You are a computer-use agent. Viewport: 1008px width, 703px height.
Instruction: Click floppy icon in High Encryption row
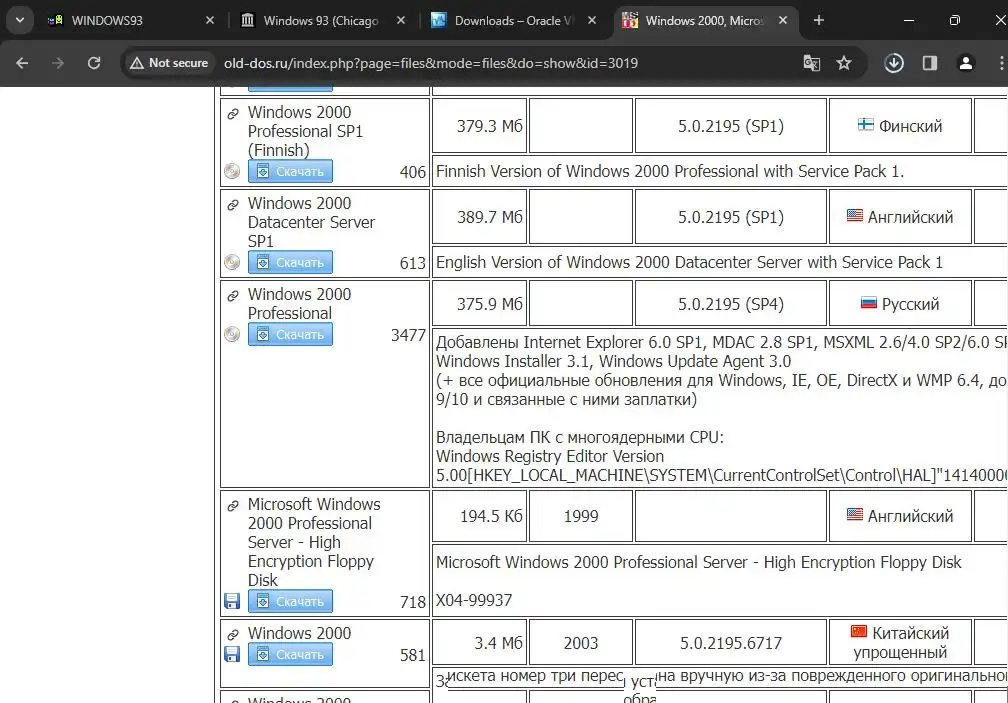(232, 601)
